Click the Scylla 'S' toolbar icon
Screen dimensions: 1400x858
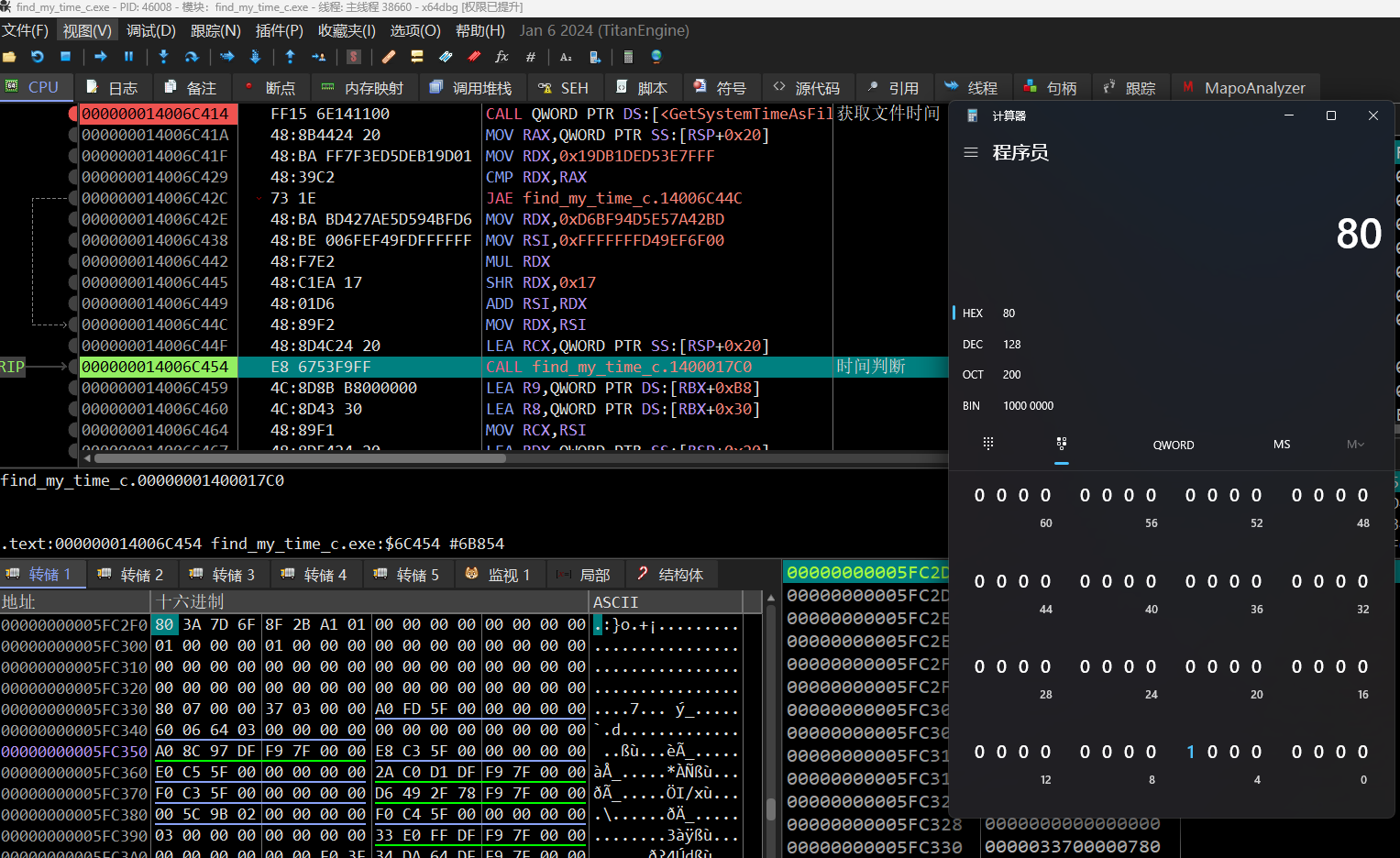pos(354,57)
